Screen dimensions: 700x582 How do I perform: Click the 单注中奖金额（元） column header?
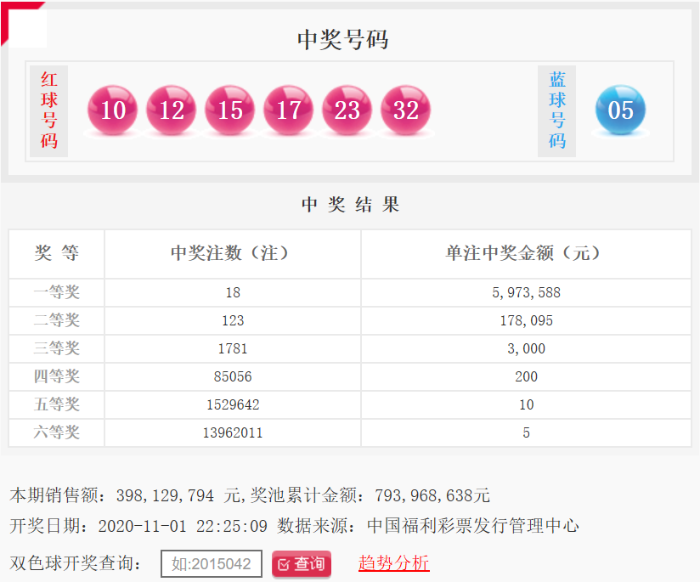click(x=525, y=254)
